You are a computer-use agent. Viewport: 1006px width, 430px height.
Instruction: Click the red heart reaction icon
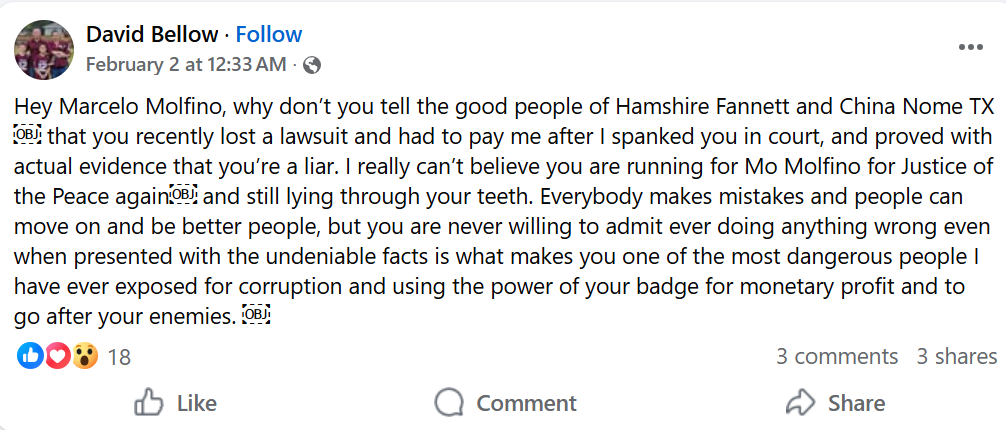coord(58,356)
